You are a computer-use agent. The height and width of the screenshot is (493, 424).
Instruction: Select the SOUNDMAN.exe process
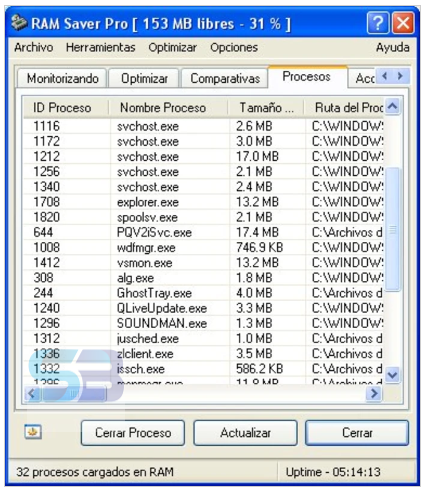203,323
